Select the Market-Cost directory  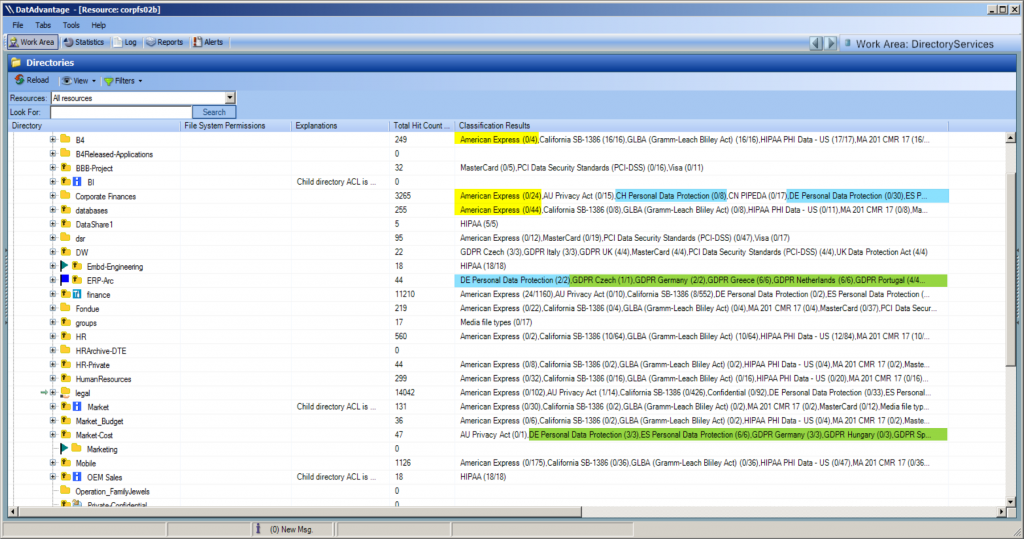(94, 435)
